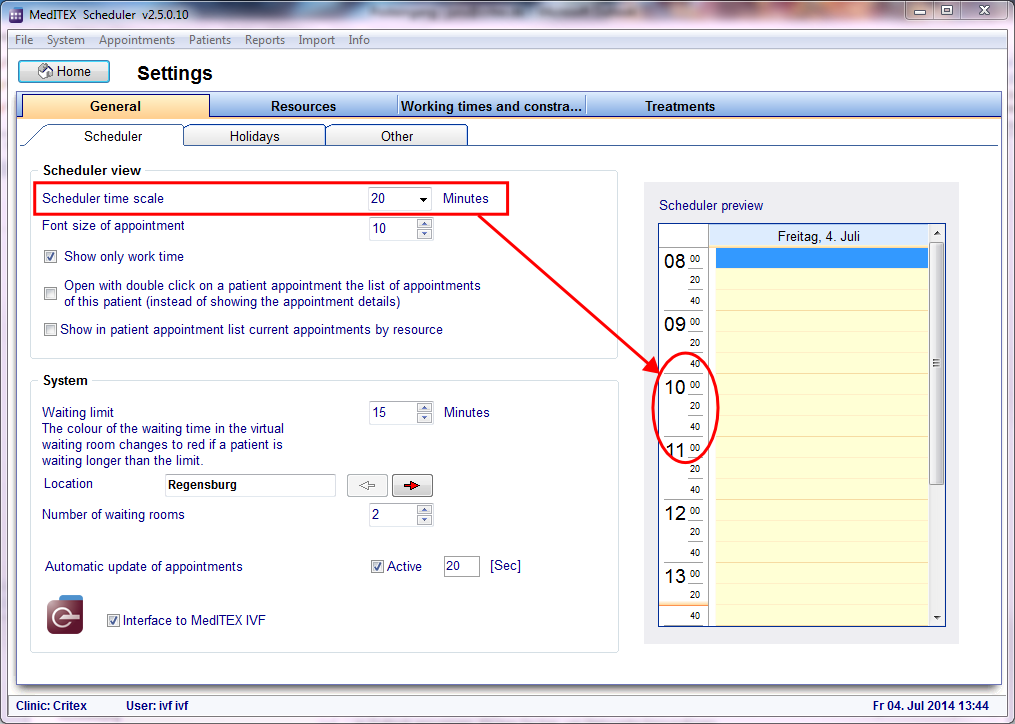
Task: Click the number of waiting rooms field
Action: point(393,515)
